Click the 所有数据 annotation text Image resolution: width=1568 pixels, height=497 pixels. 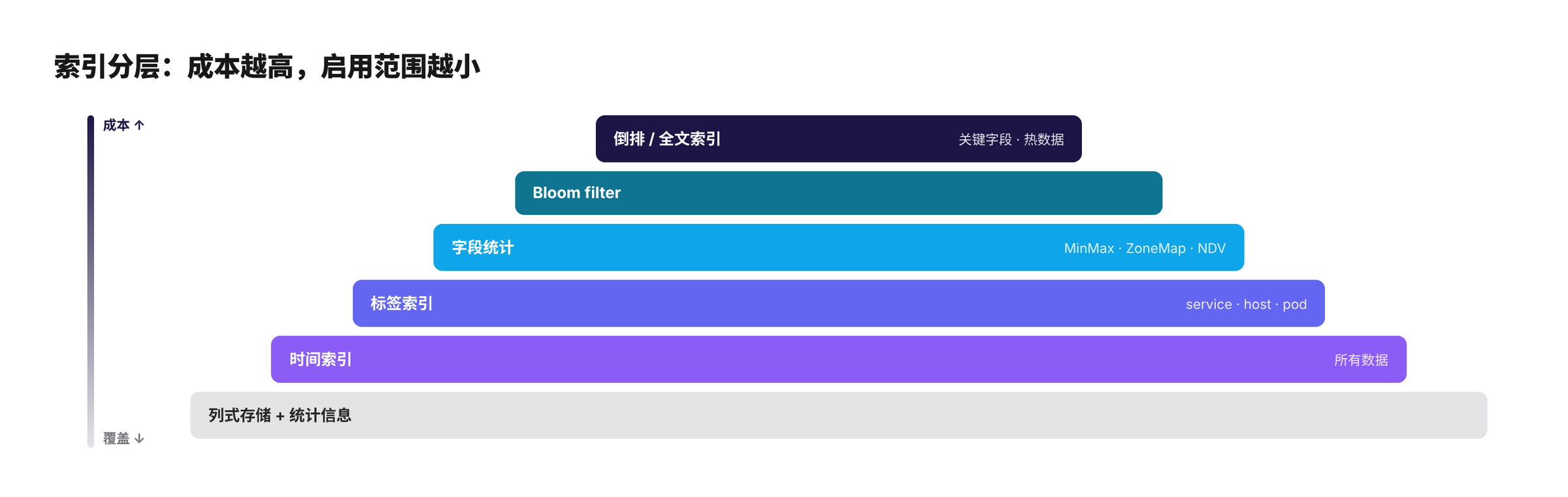(1361, 360)
